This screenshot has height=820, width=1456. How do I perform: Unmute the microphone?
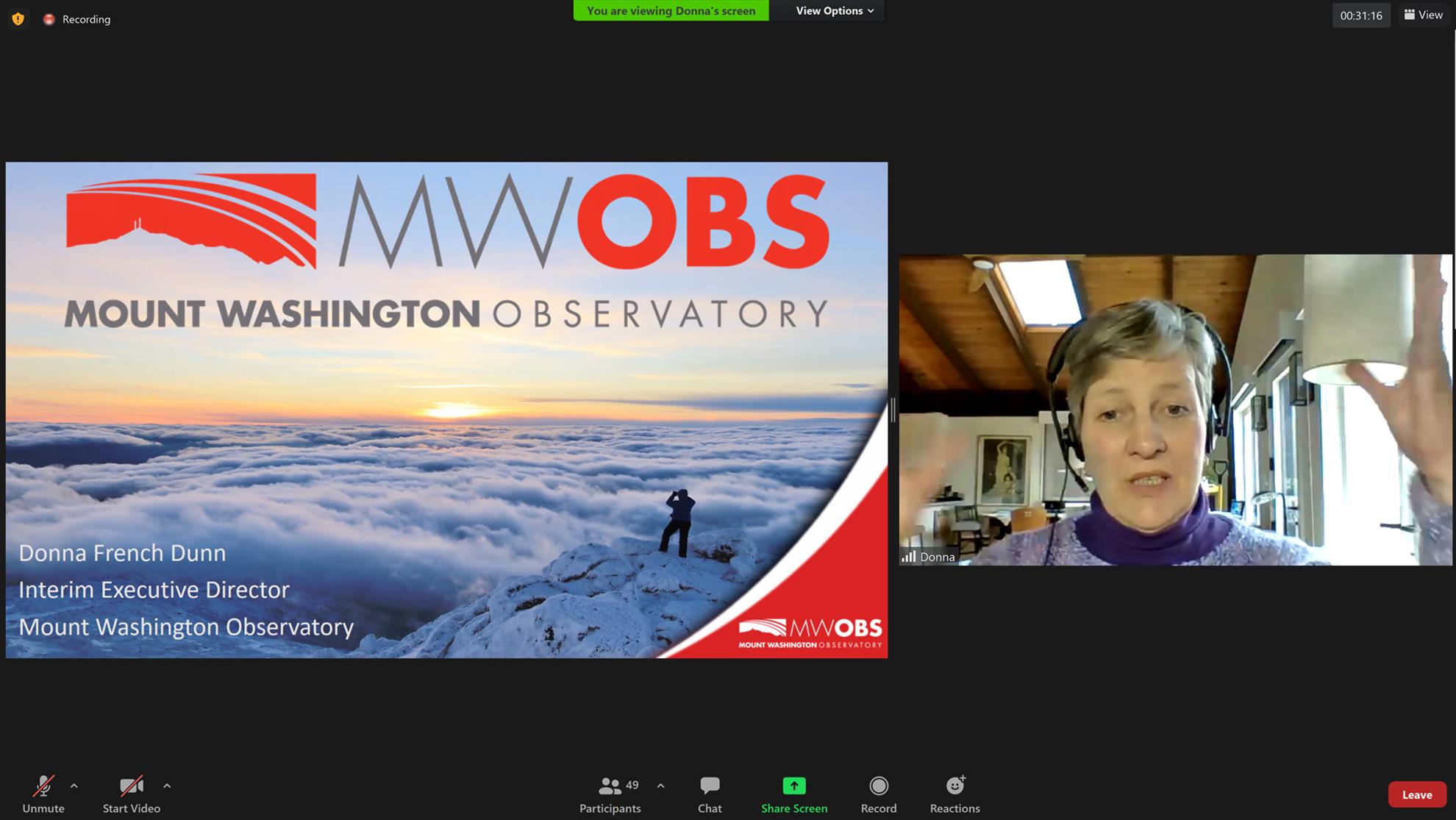point(43,786)
